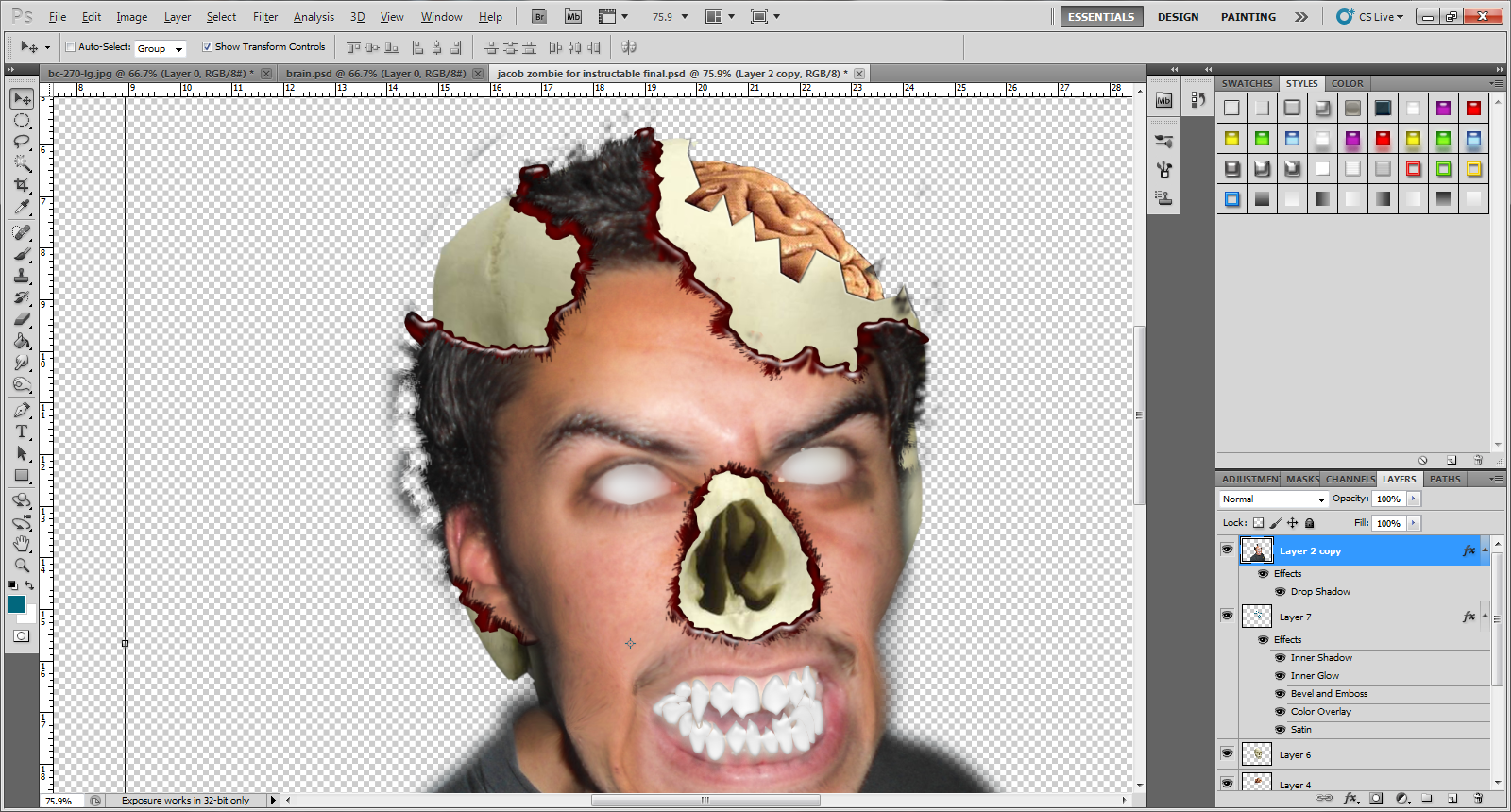Select the Horizontal Type tool
Screen dimensions: 1511x812
point(22,431)
